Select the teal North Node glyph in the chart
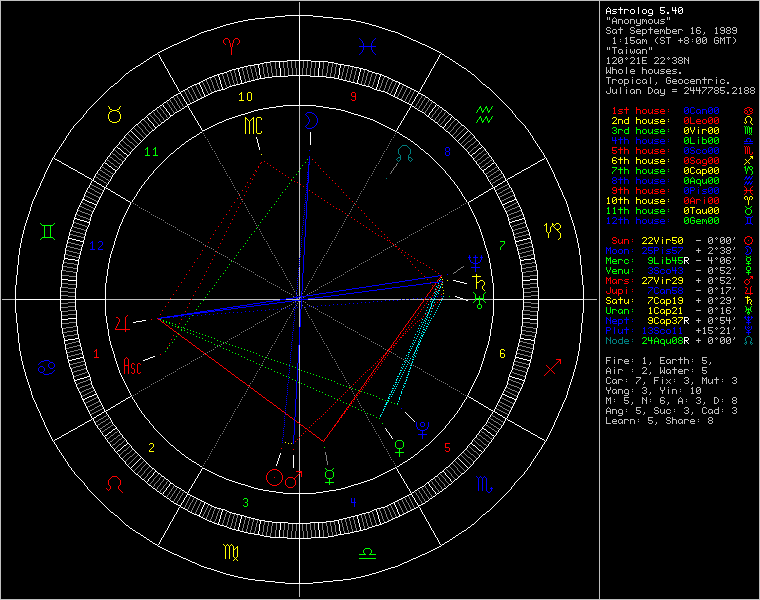The image size is (760, 600). click(404, 153)
